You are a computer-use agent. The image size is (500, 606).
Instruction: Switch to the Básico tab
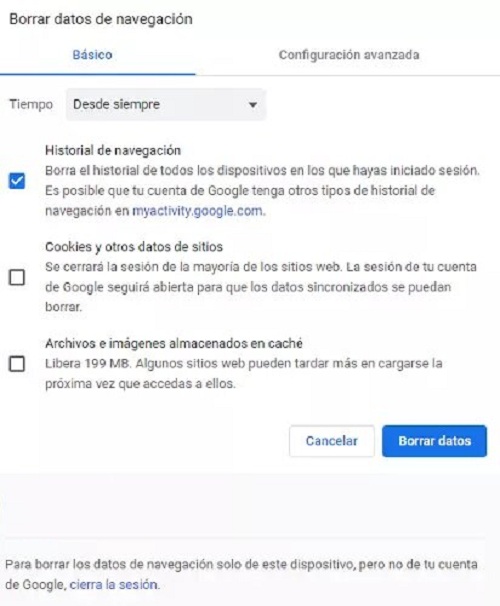click(93, 54)
